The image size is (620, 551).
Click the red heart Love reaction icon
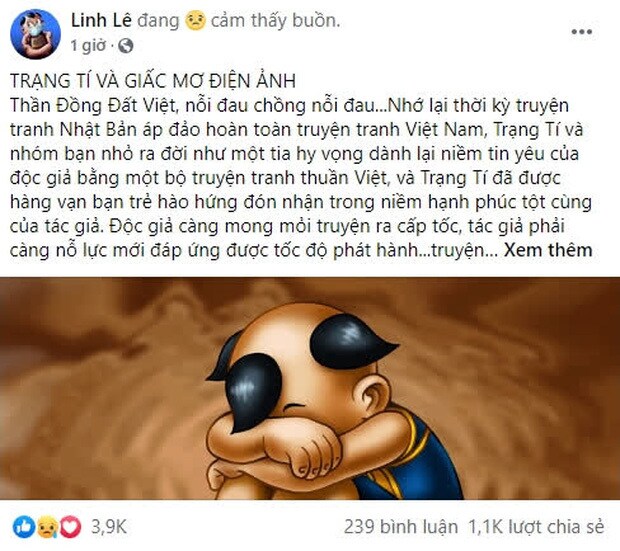[70, 527]
